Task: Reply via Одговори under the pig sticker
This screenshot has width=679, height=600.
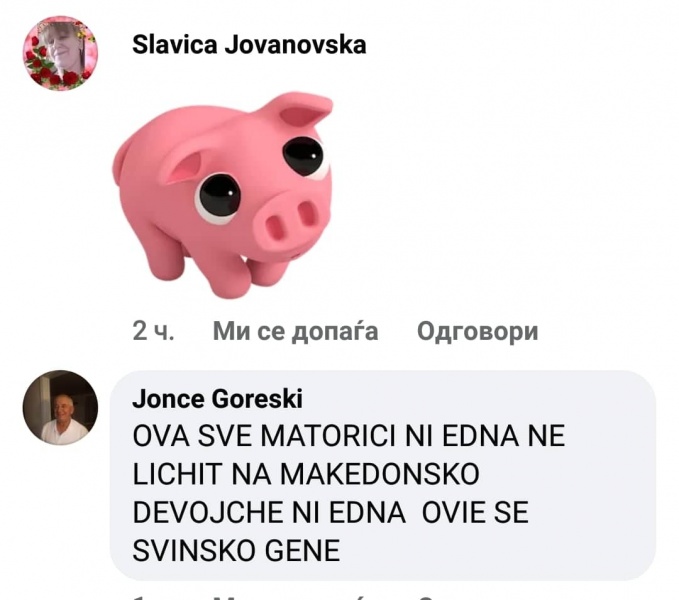Action: pyautogui.click(x=477, y=332)
